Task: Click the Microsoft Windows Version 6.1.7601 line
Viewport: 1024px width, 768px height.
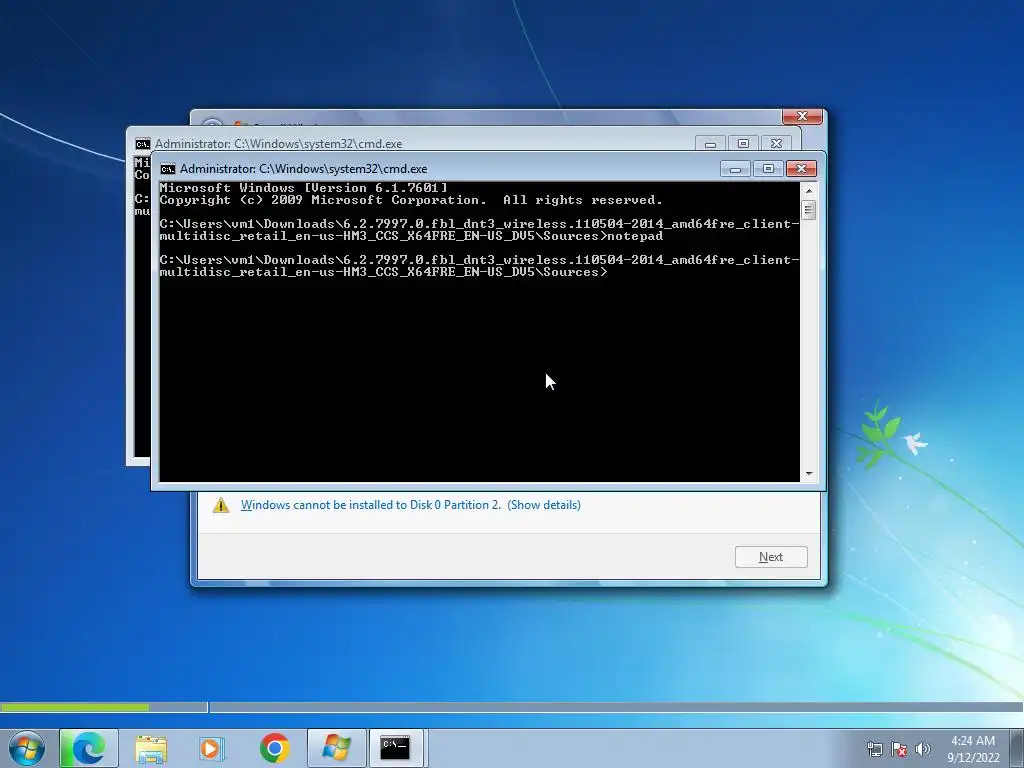Action: (304, 188)
